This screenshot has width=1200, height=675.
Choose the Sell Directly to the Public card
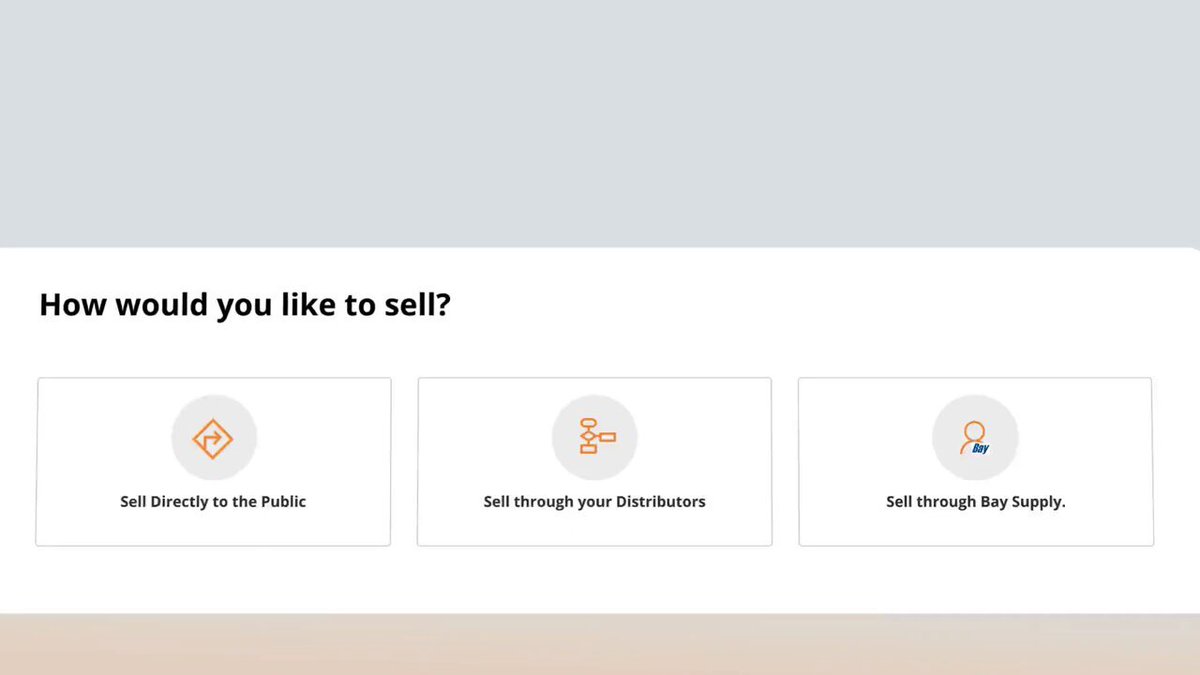[213, 461]
